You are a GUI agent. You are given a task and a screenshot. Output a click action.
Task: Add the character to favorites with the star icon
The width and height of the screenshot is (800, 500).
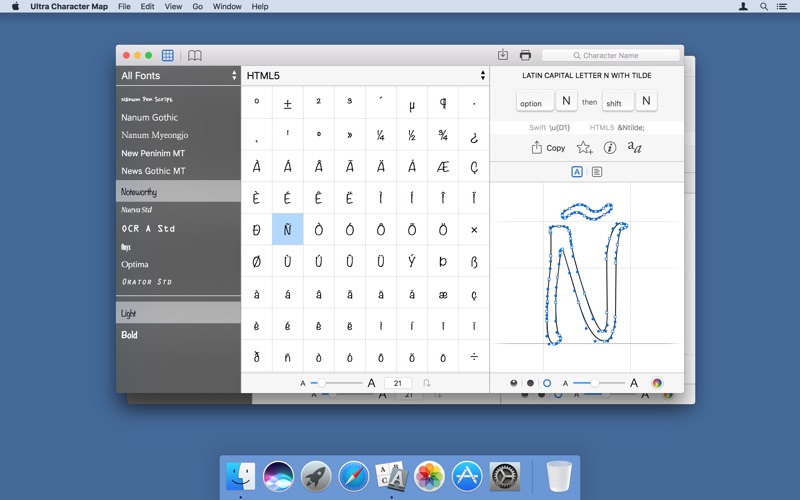(x=584, y=148)
